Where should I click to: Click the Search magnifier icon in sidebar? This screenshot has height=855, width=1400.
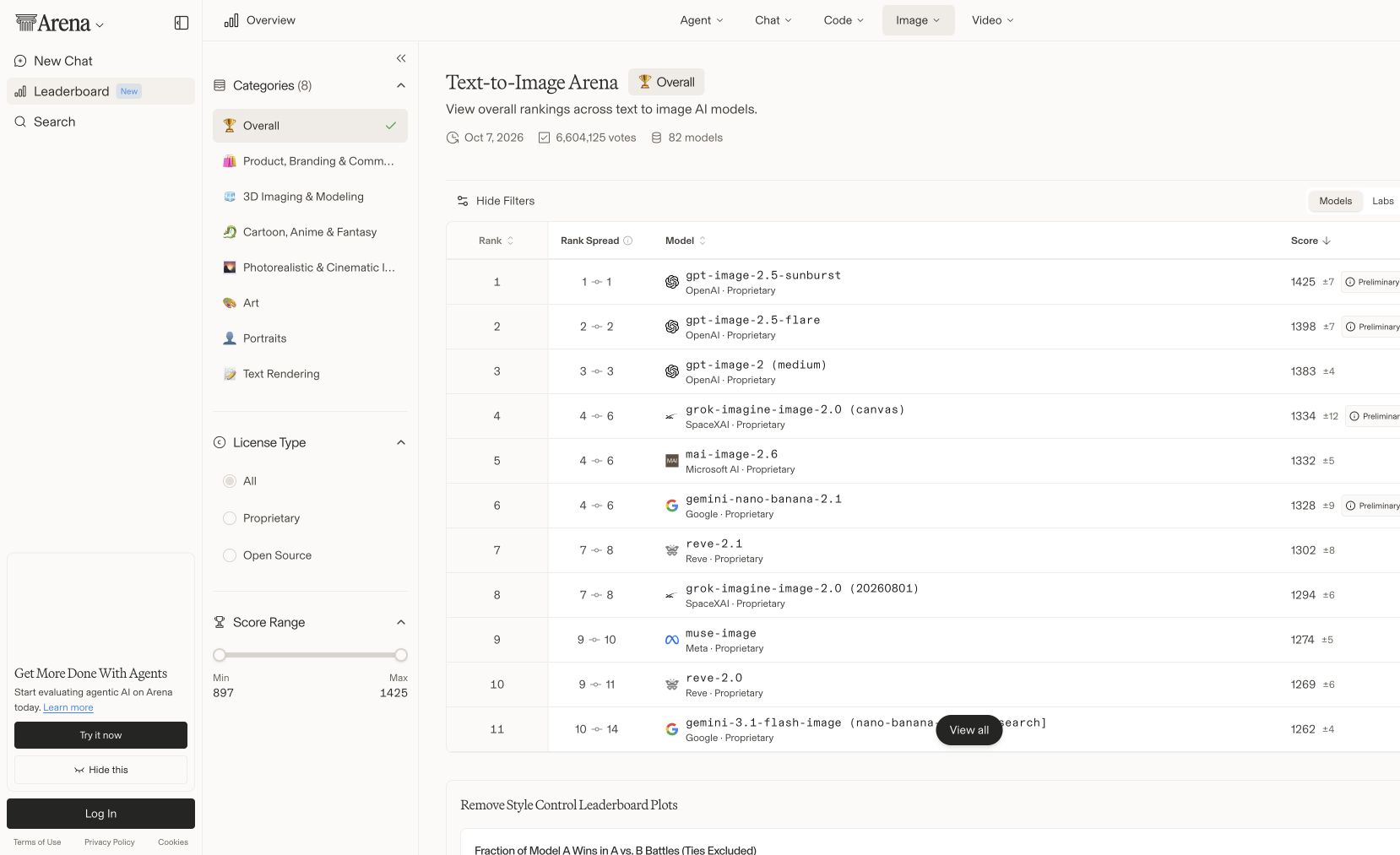pyautogui.click(x=20, y=122)
